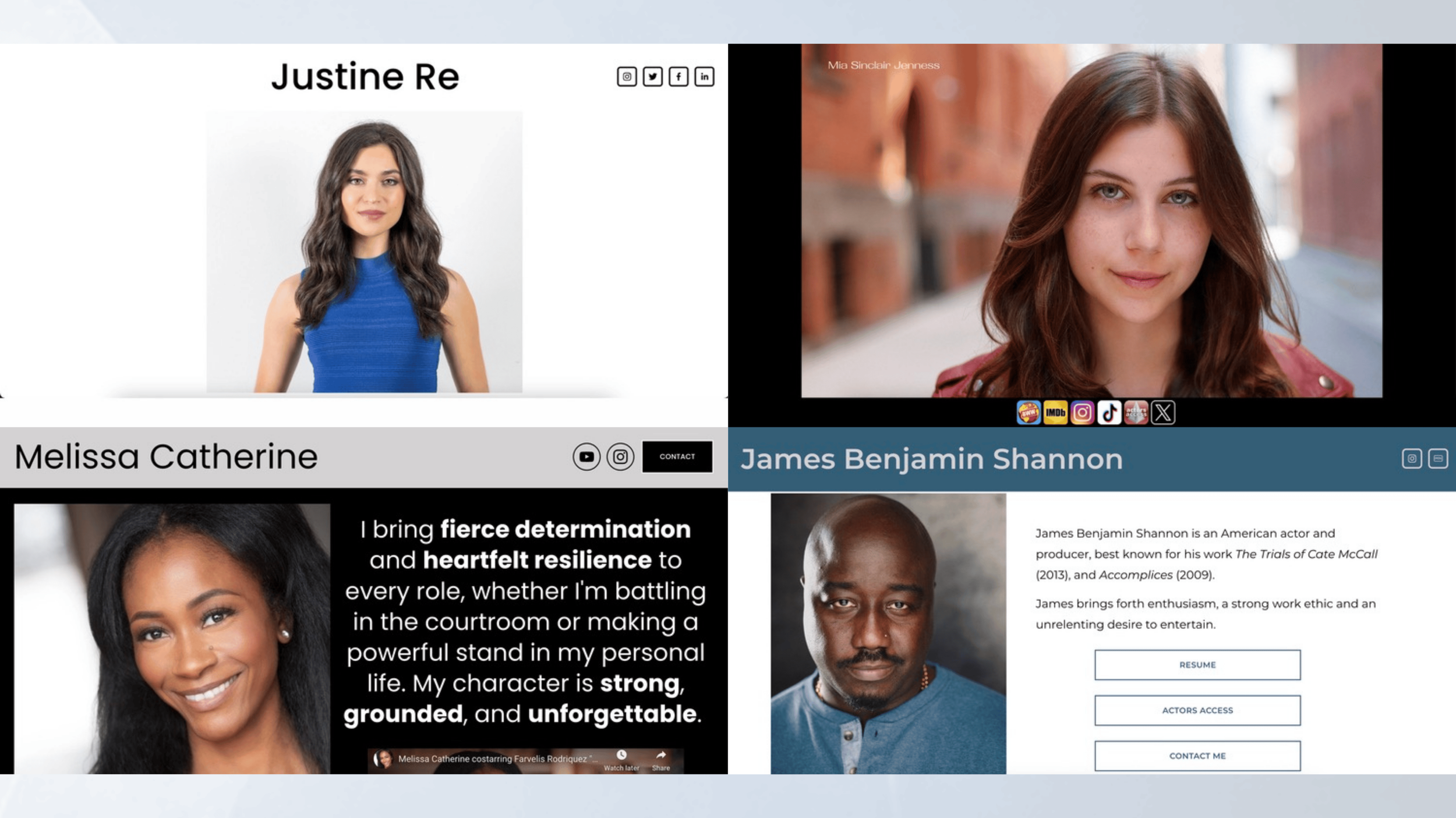Open Justine Re's LinkedIn icon

(x=704, y=76)
